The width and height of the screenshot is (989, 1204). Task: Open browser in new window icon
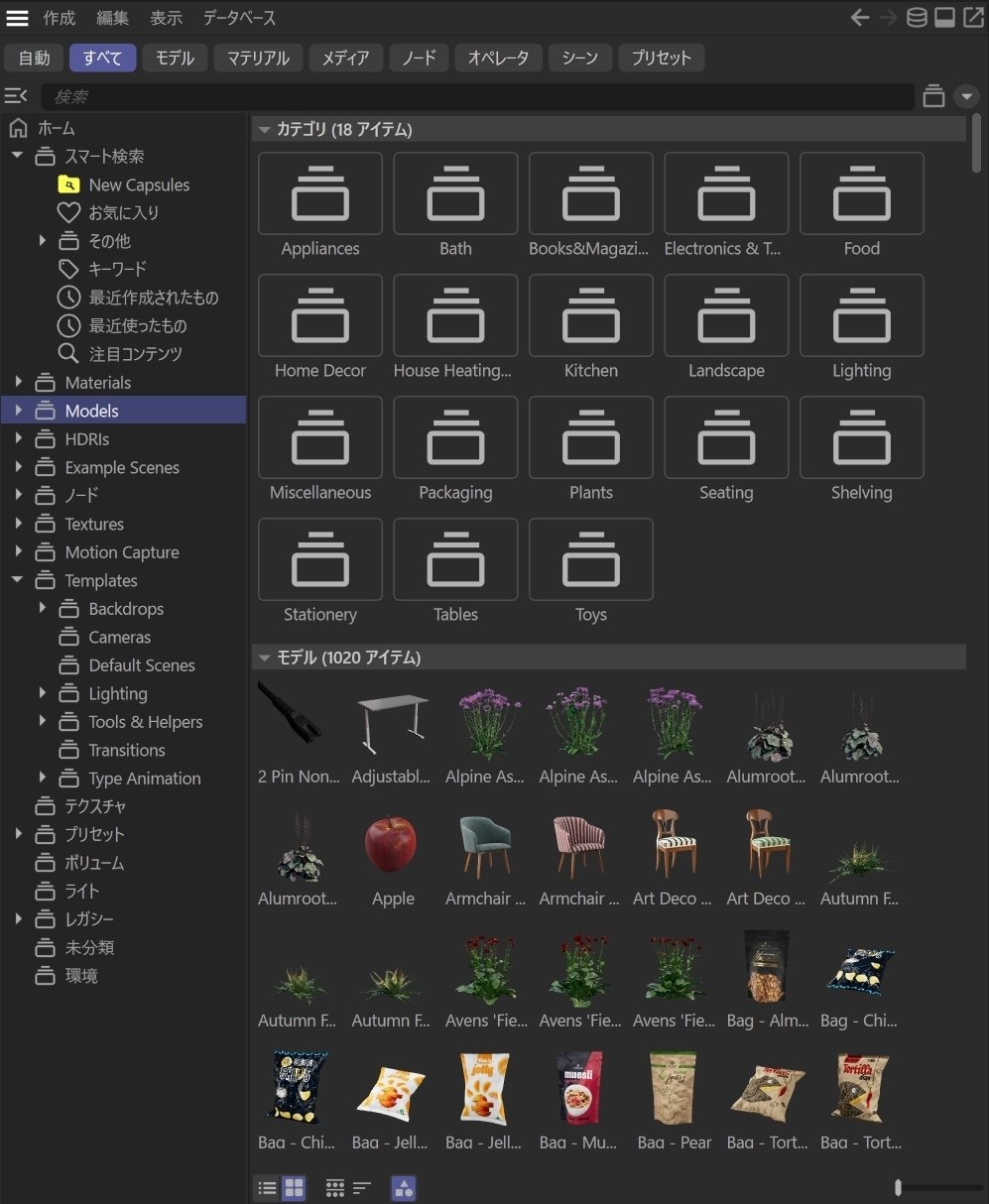pyautogui.click(x=972, y=17)
